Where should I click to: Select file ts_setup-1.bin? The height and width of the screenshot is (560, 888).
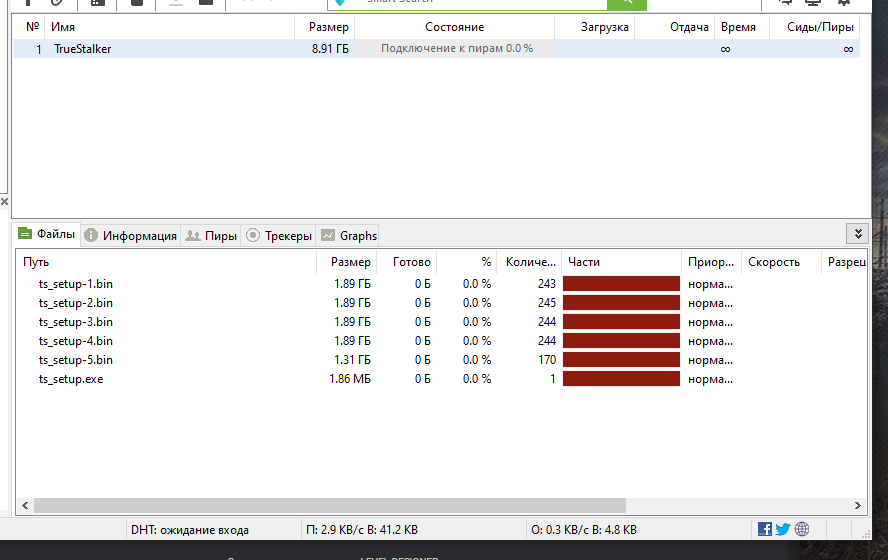click(75, 284)
